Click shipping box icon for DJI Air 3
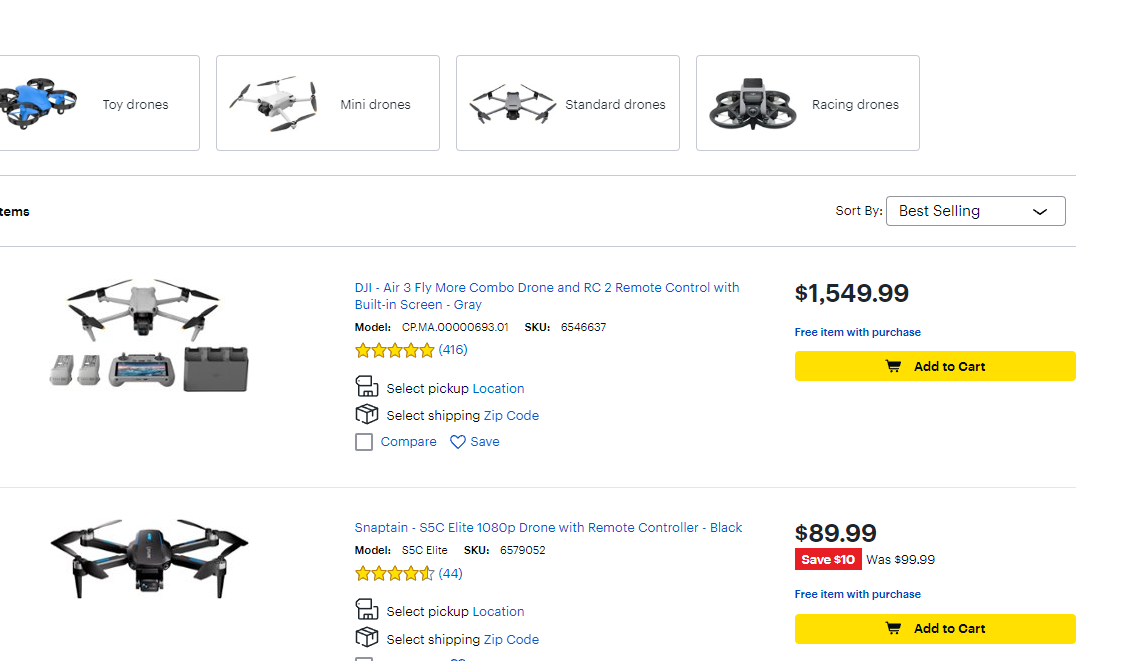The width and height of the screenshot is (1121, 661). click(x=366, y=414)
